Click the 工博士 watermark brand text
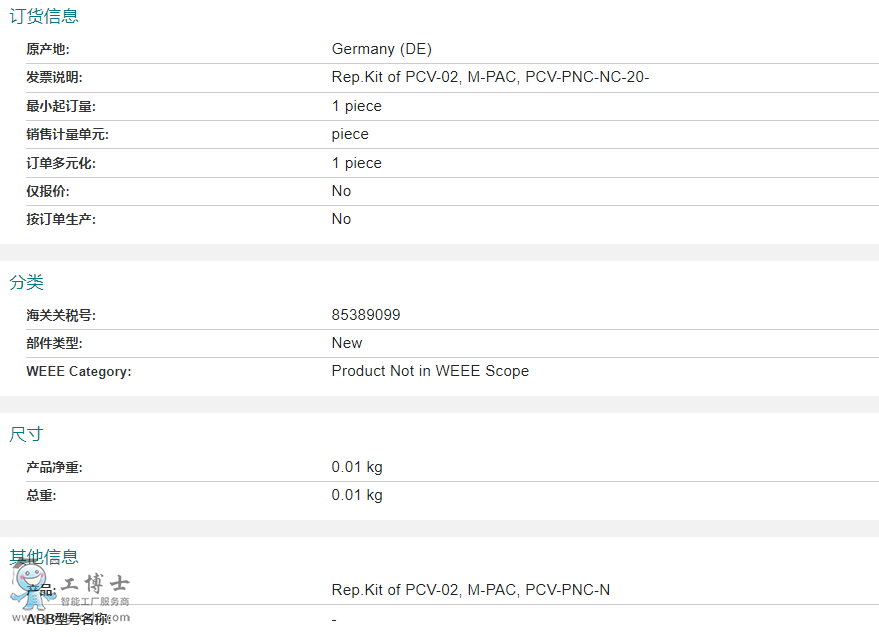This screenshot has width=879, height=637. coord(95,584)
